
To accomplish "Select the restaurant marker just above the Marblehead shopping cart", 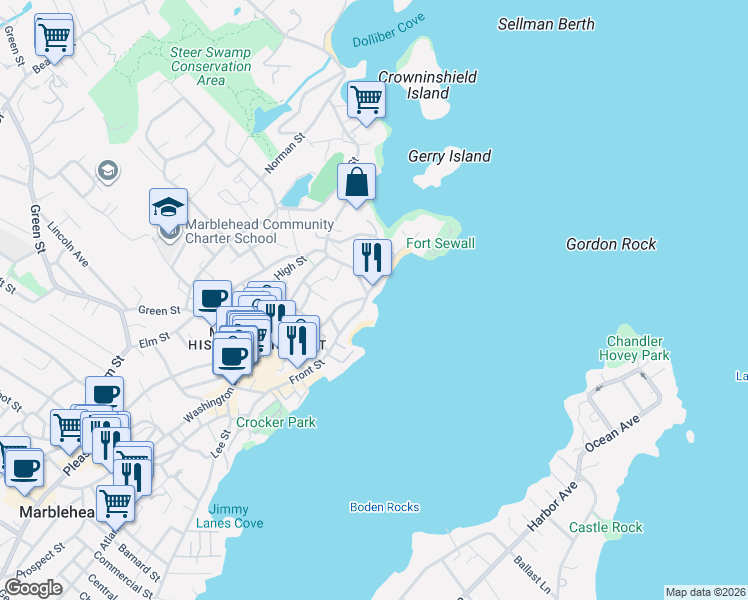I will coord(133,477).
